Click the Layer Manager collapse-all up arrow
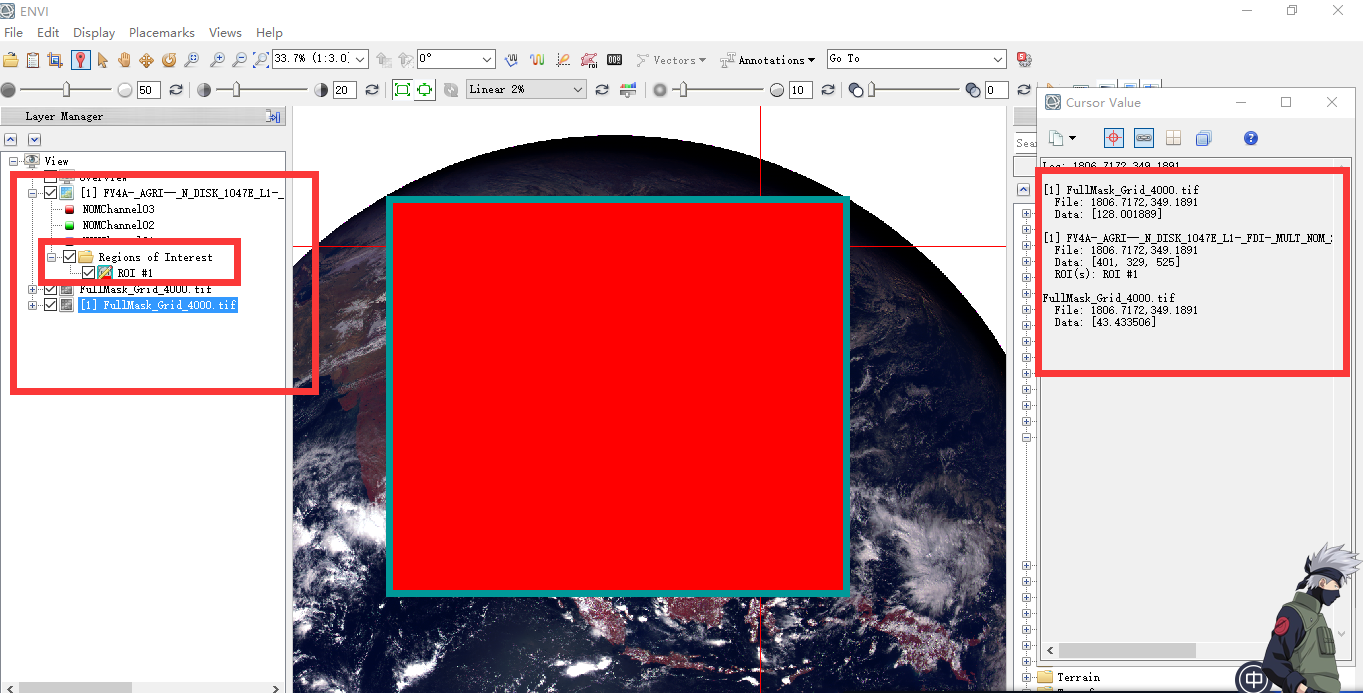 coord(11,140)
